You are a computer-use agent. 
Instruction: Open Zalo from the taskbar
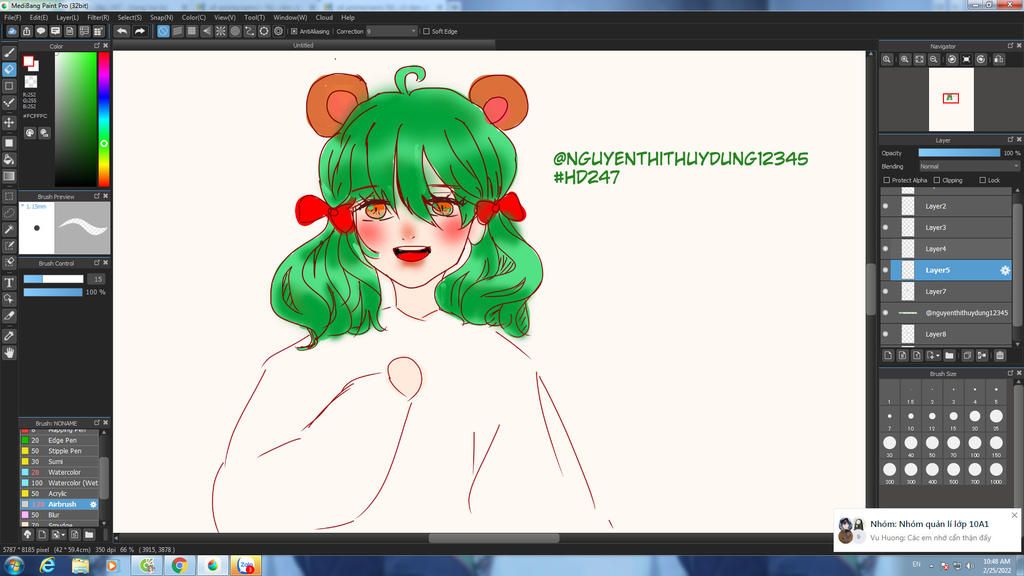click(246, 565)
